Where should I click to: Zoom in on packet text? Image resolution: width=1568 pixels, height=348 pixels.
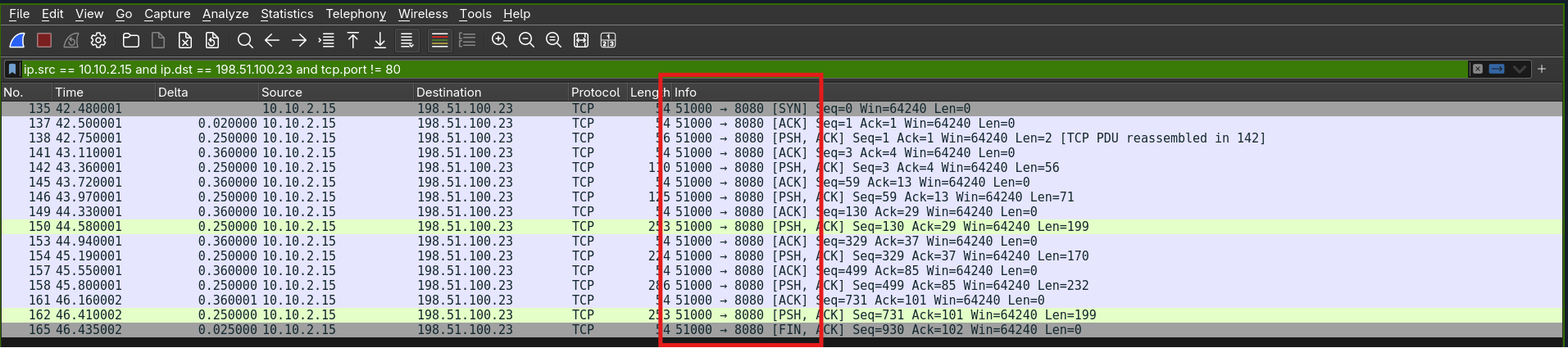pyautogui.click(x=499, y=40)
